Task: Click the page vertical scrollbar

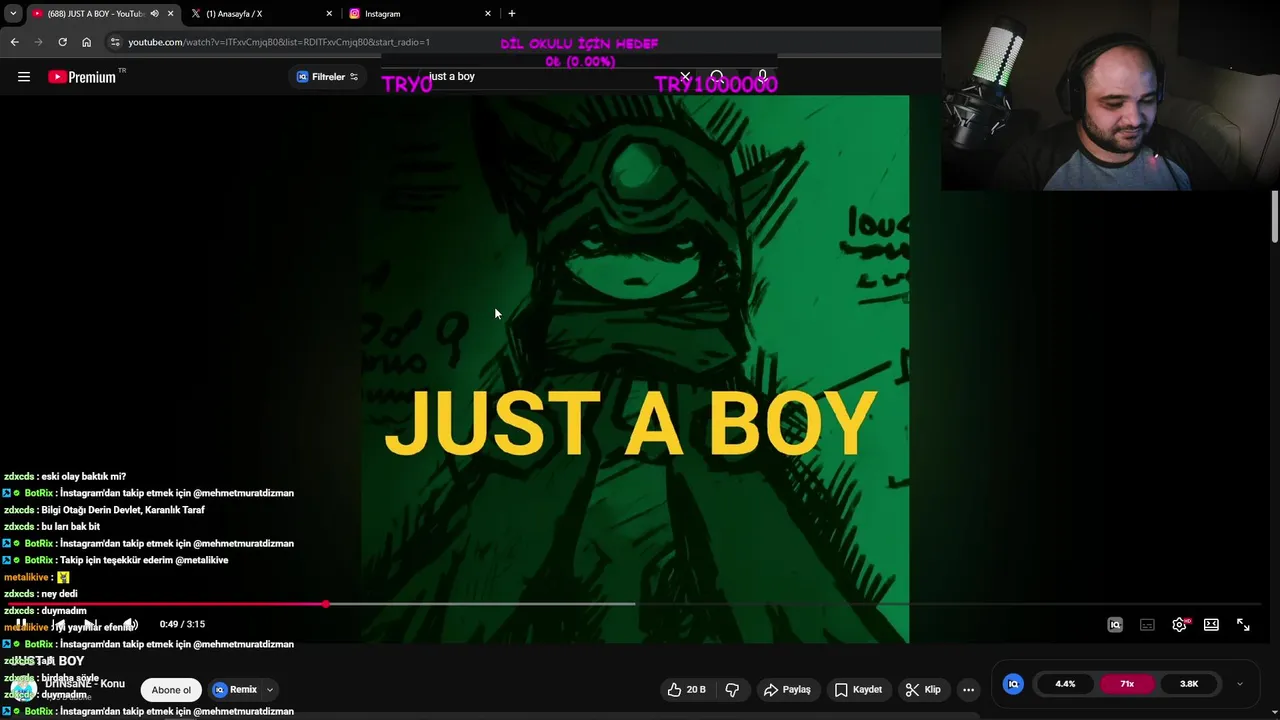Action: [1274, 215]
